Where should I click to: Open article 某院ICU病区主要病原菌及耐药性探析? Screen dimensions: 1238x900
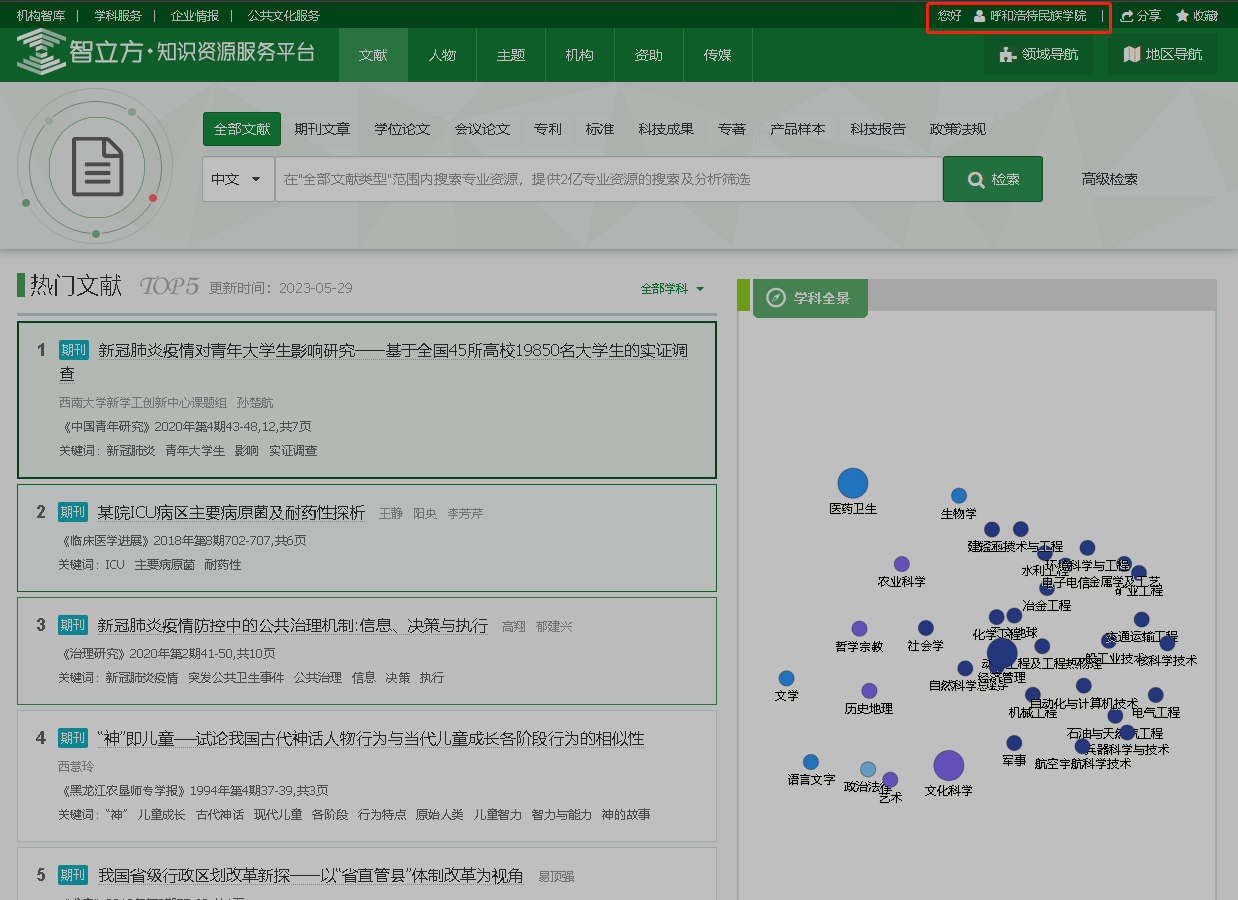coord(231,513)
